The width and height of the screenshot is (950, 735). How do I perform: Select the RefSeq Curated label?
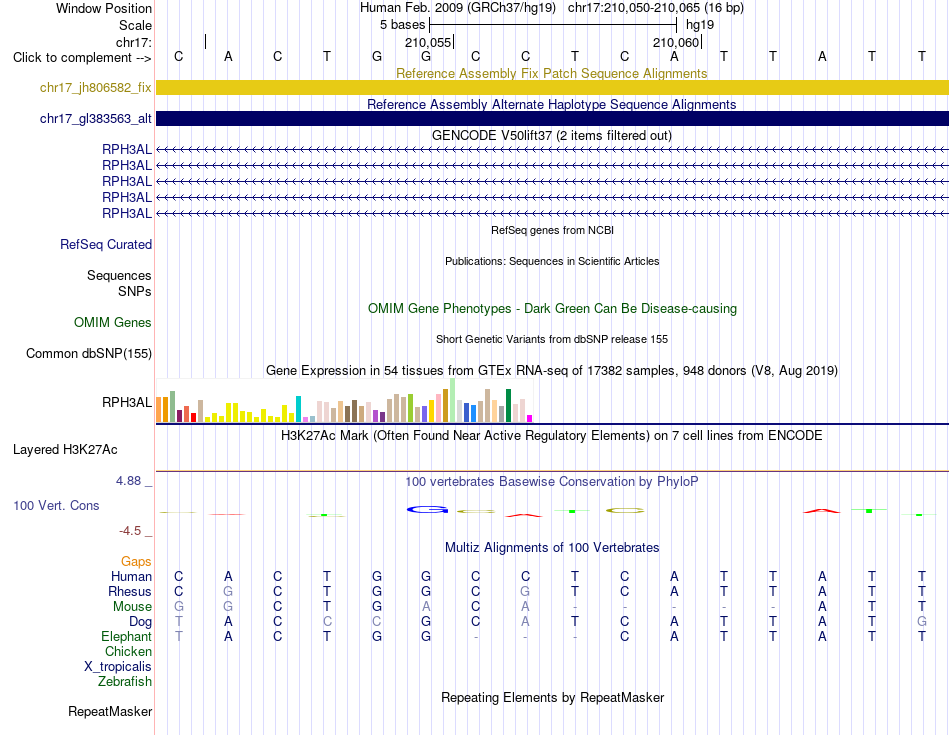tap(106, 244)
